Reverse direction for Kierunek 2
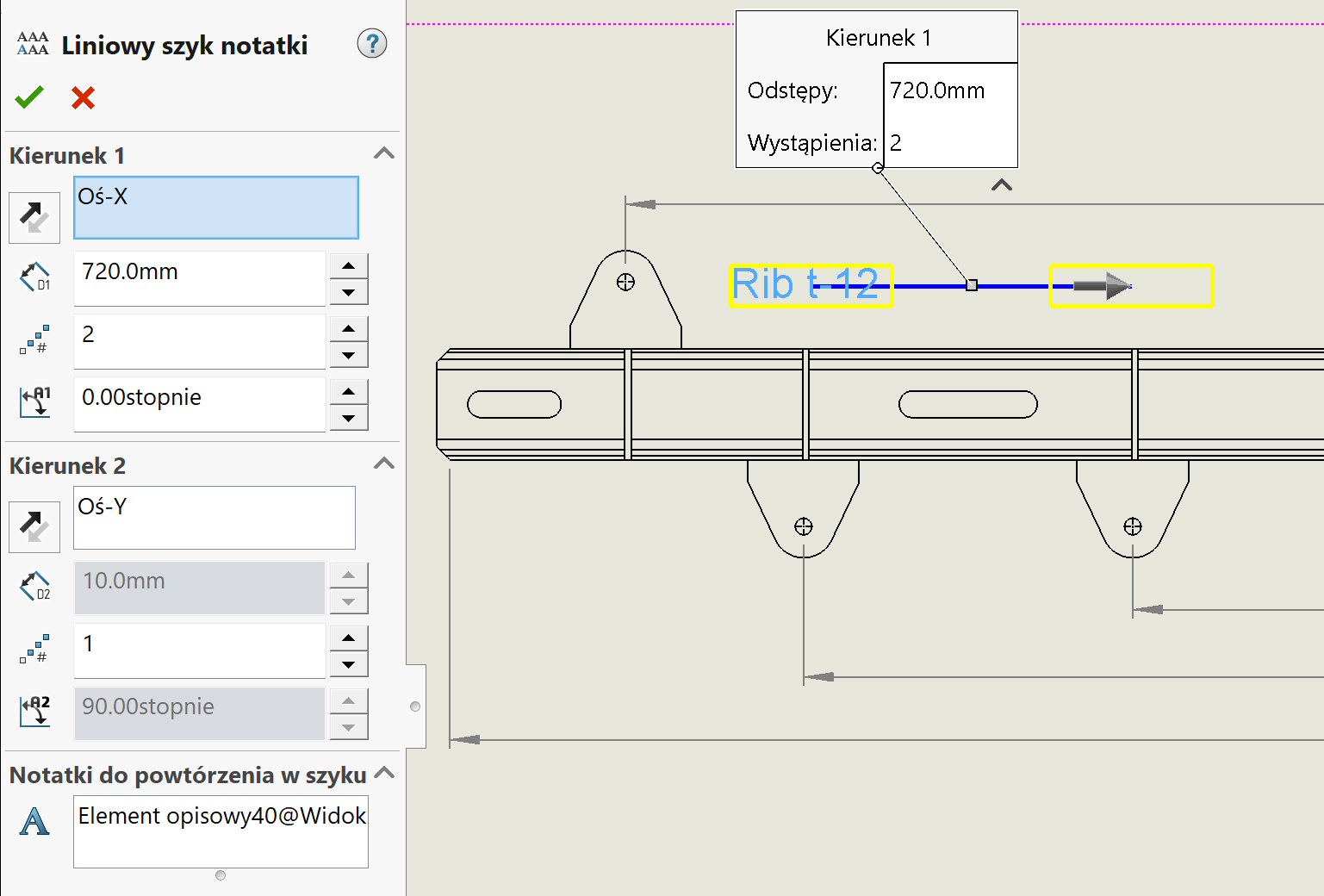Screen dimensions: 1324x896 coord(34,526)
